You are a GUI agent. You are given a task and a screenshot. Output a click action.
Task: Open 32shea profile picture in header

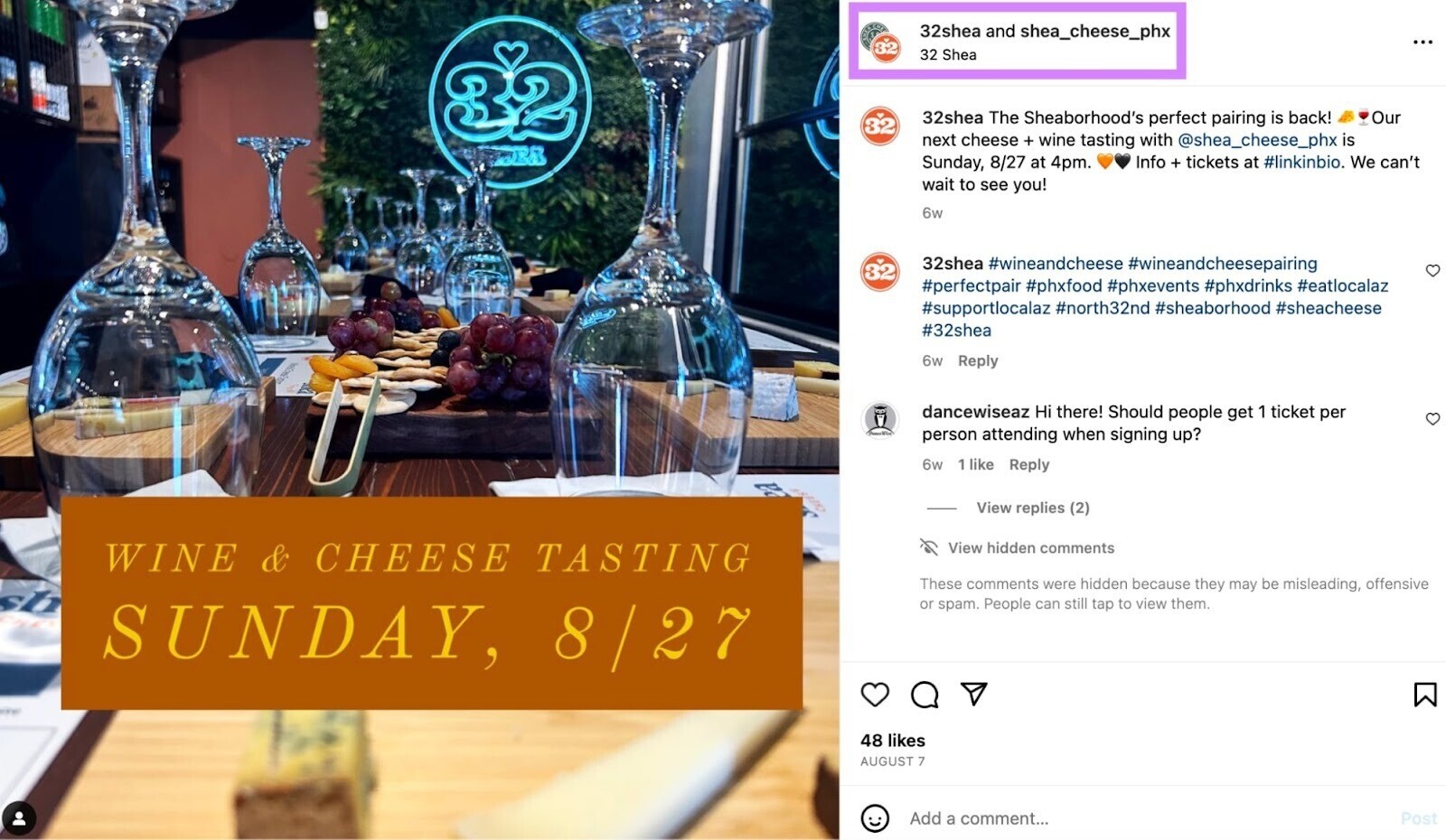click(x=879, y=42)
